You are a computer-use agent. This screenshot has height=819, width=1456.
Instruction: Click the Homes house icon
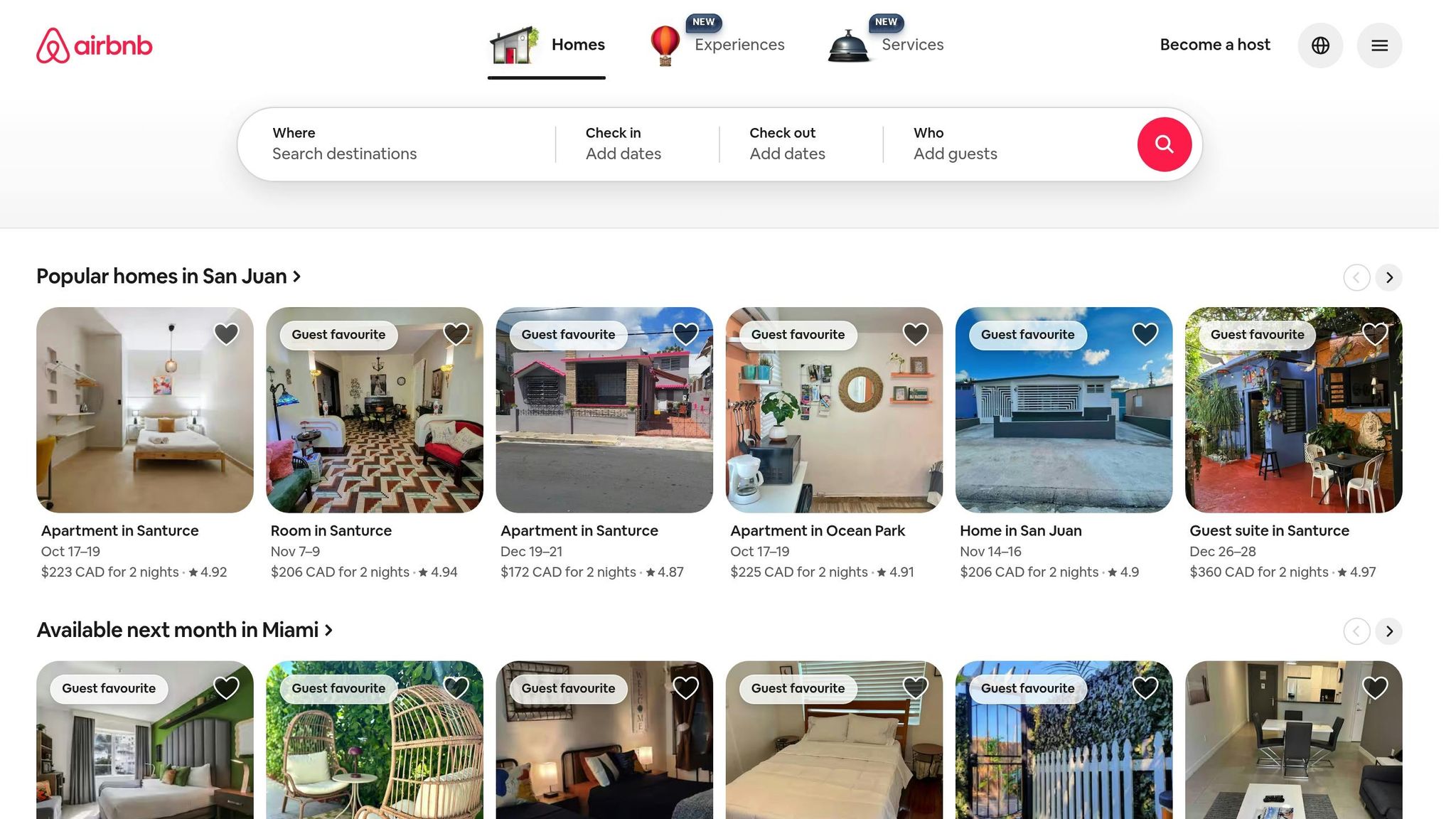(x=514, y=45)
